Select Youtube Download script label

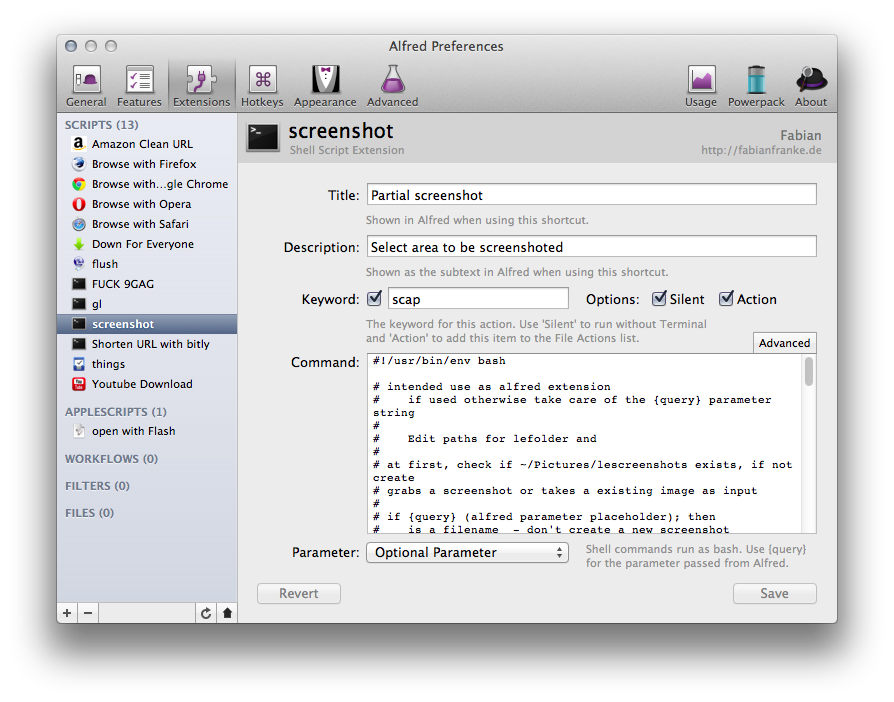[x=142, y=384]
